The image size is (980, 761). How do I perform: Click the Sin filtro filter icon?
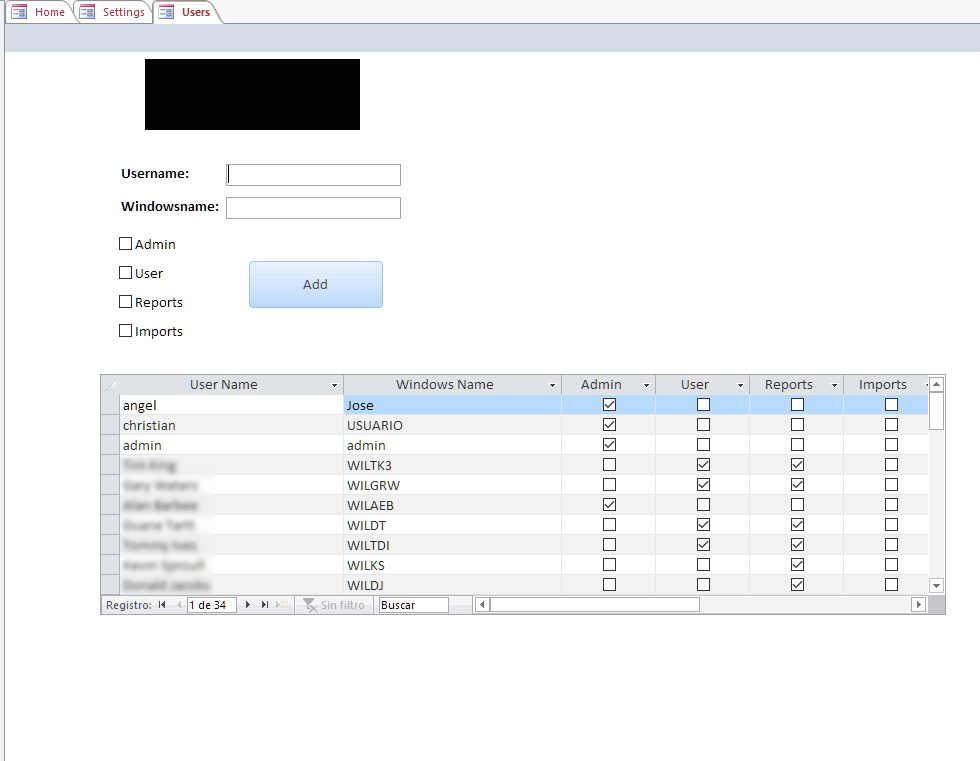[310, 605]
